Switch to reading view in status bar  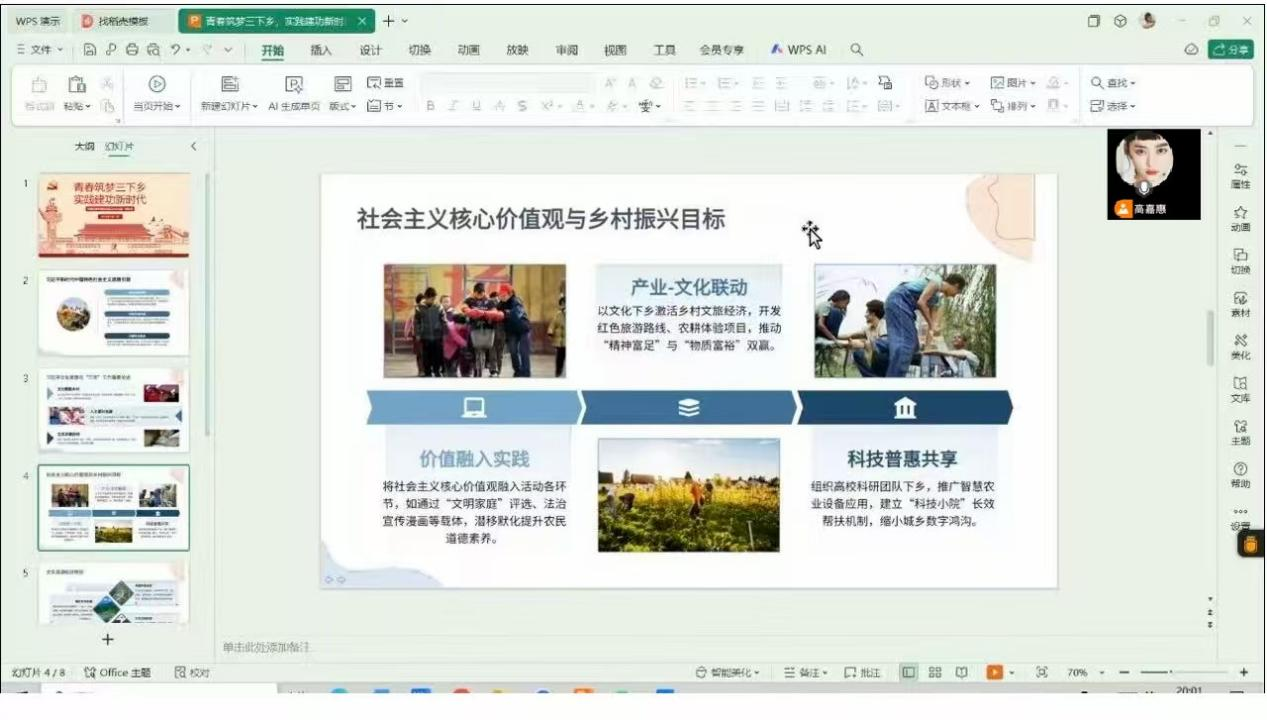coord(961,673)
